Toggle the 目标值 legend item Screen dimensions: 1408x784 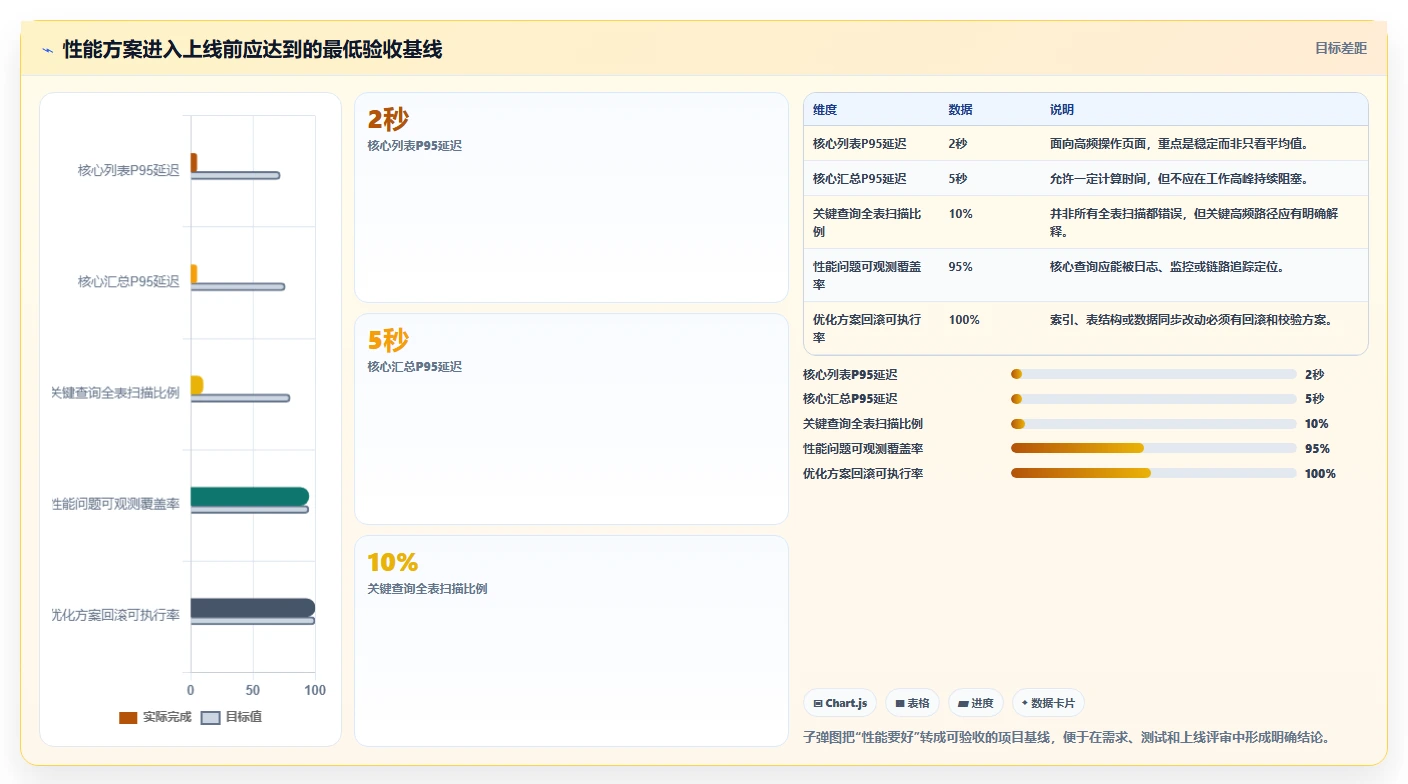(x=231, y=717)
